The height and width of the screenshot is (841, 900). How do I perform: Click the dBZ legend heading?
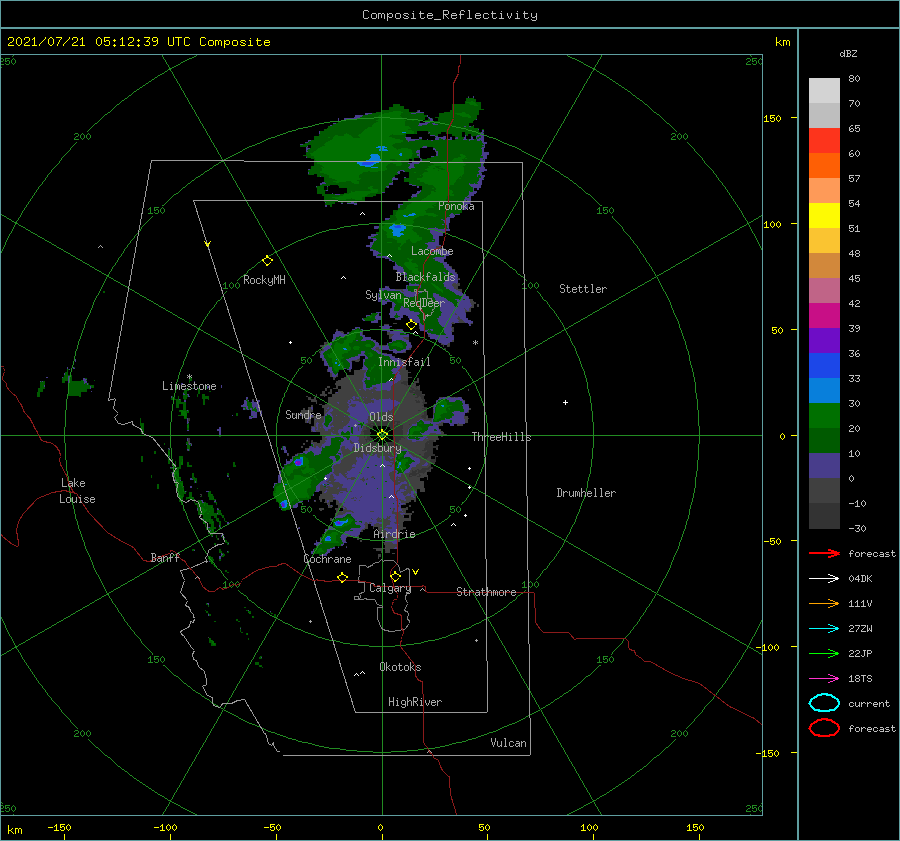coord(848,53)
